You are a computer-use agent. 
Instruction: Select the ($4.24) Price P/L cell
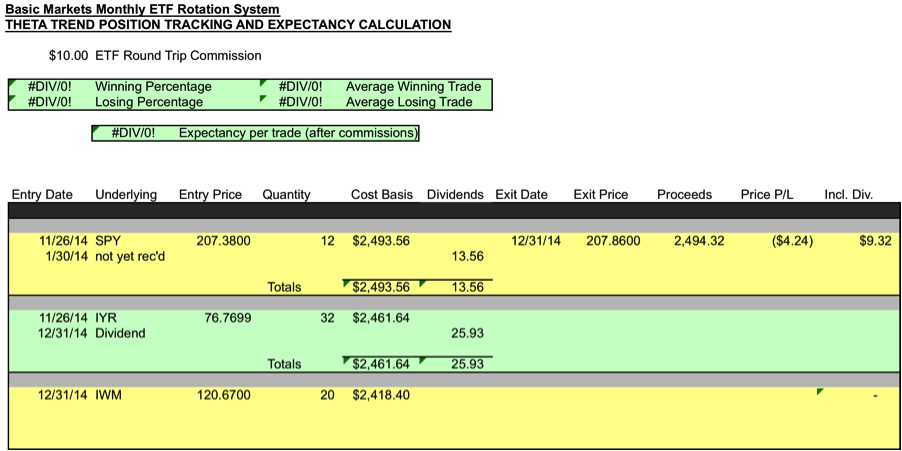(792, 241)
